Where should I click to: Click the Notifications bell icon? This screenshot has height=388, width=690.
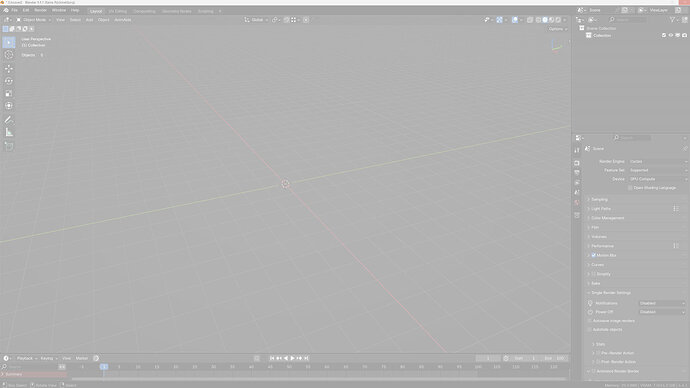pyautogui.click(x=590, y=303)
